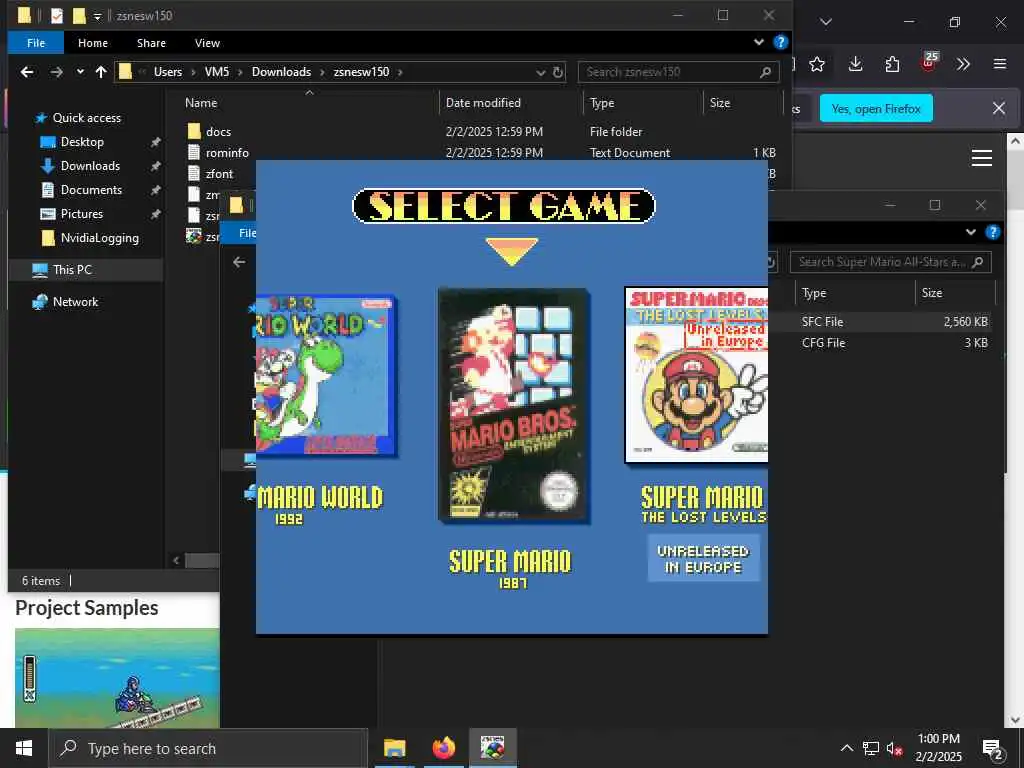Go up one folder level in zsnesw150 Explorer
This screenshot has height=768, width=1024.
[x=101, y=72]
